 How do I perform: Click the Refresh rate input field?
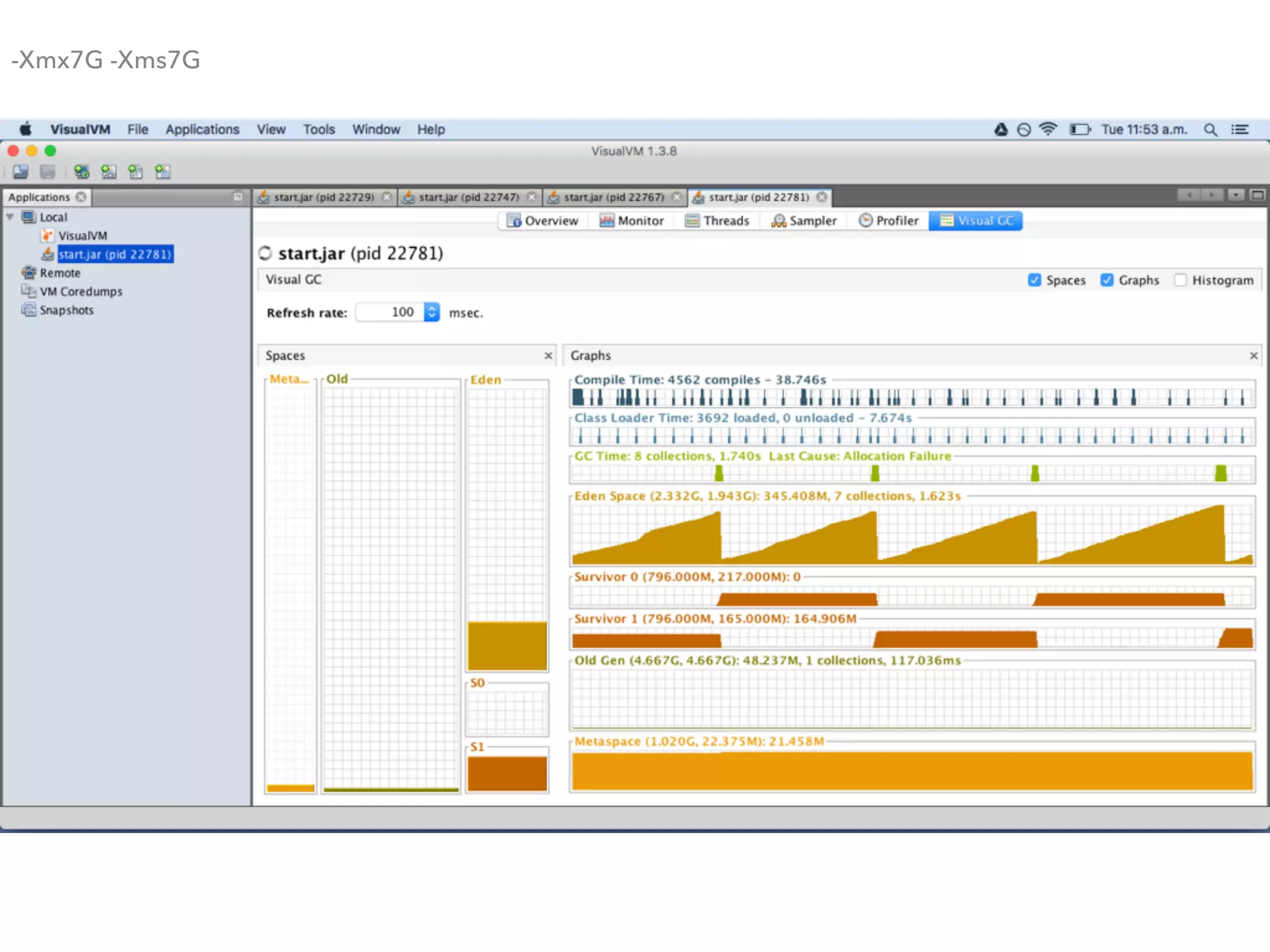pyautogui.click(x=391, y=312)
